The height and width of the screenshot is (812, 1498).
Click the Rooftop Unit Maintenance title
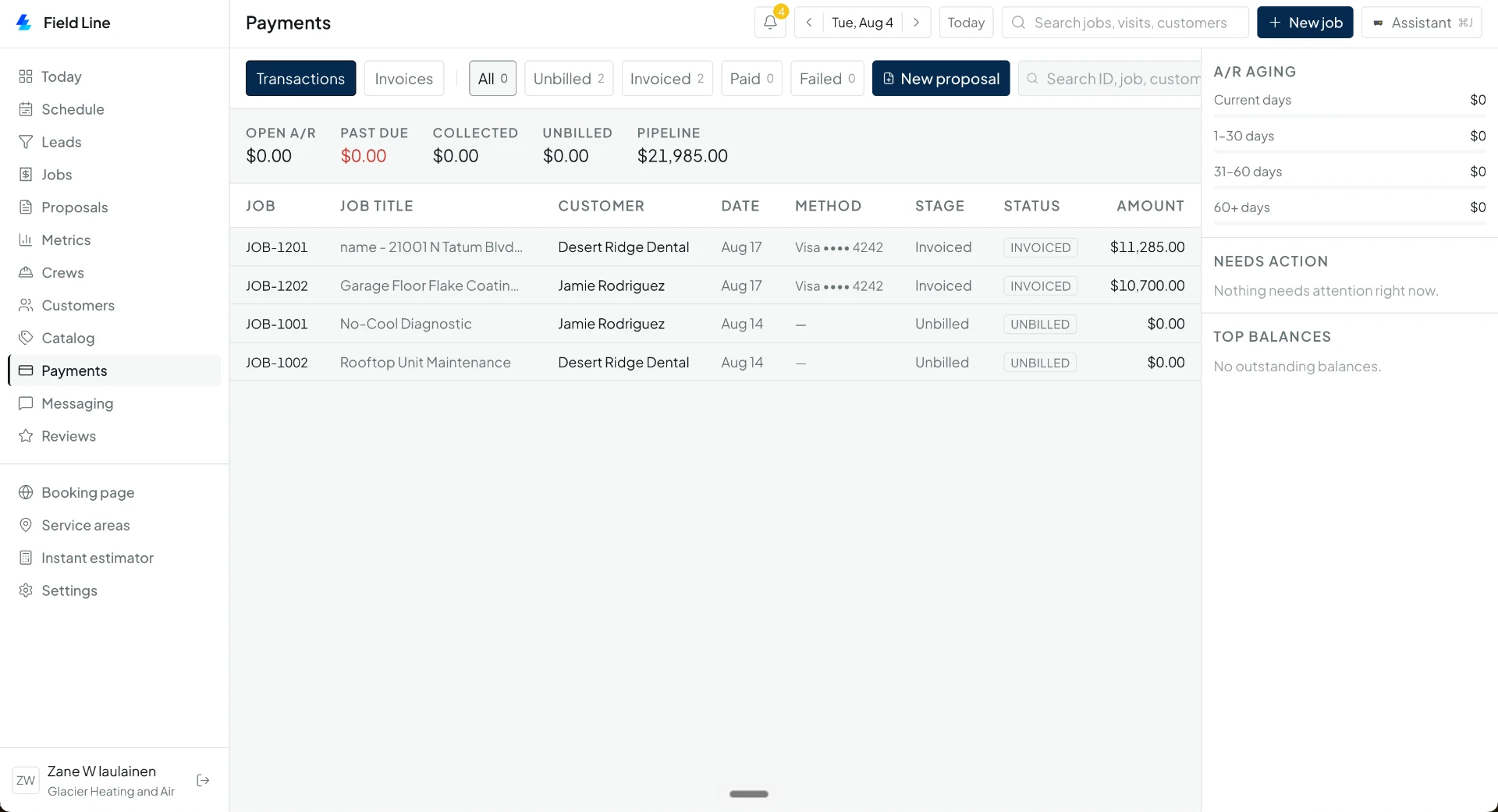(x=425, y=363)
